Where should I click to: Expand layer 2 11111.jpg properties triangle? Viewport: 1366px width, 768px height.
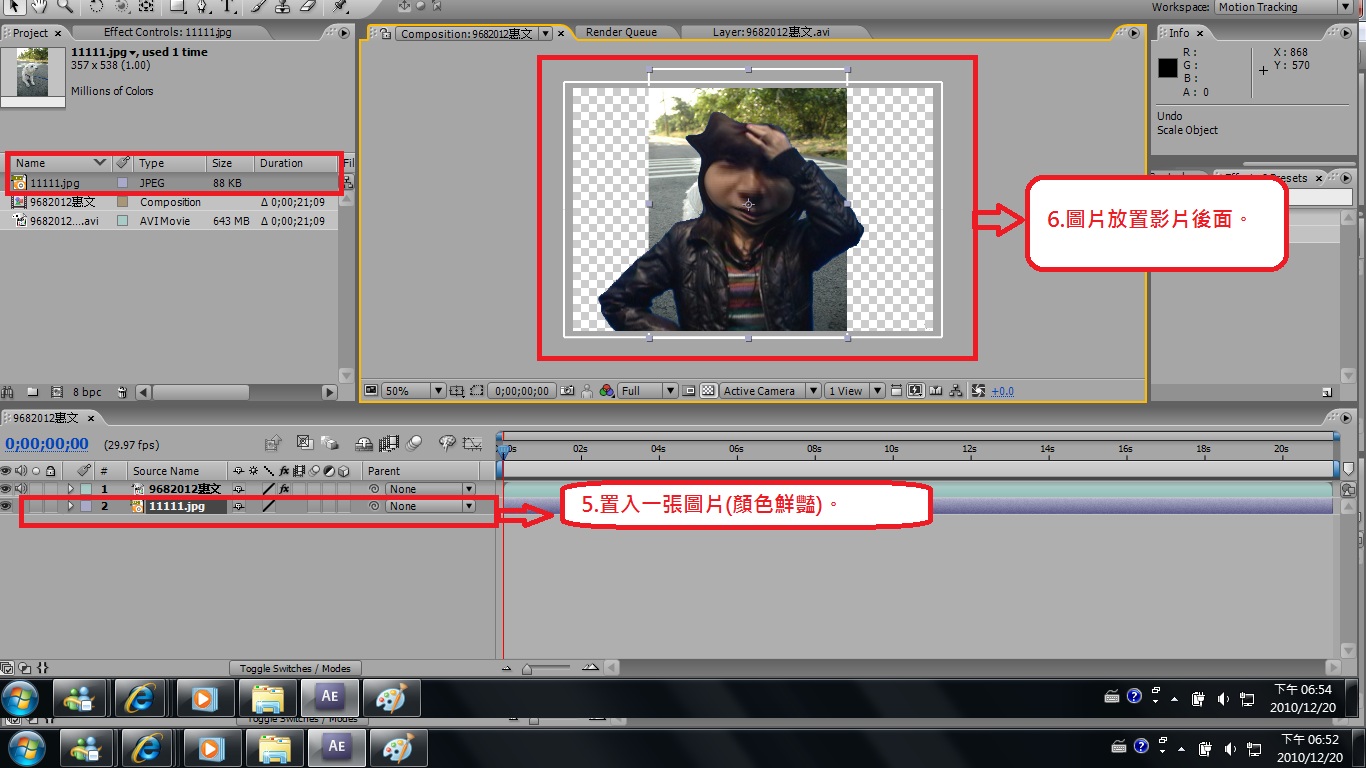point(71,506)
